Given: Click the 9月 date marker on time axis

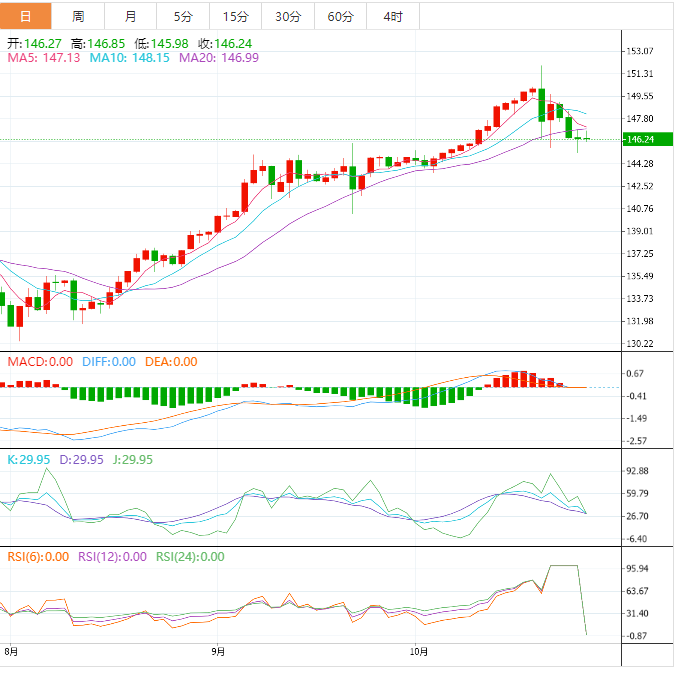Looking at the screenshot, I should click(218, 652).
